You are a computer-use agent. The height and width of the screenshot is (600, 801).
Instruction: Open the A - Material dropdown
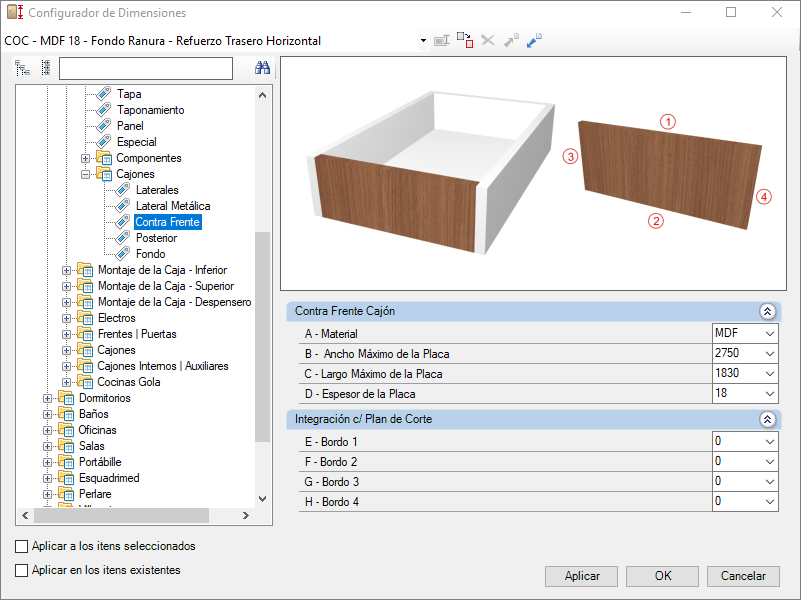[769, 334]
